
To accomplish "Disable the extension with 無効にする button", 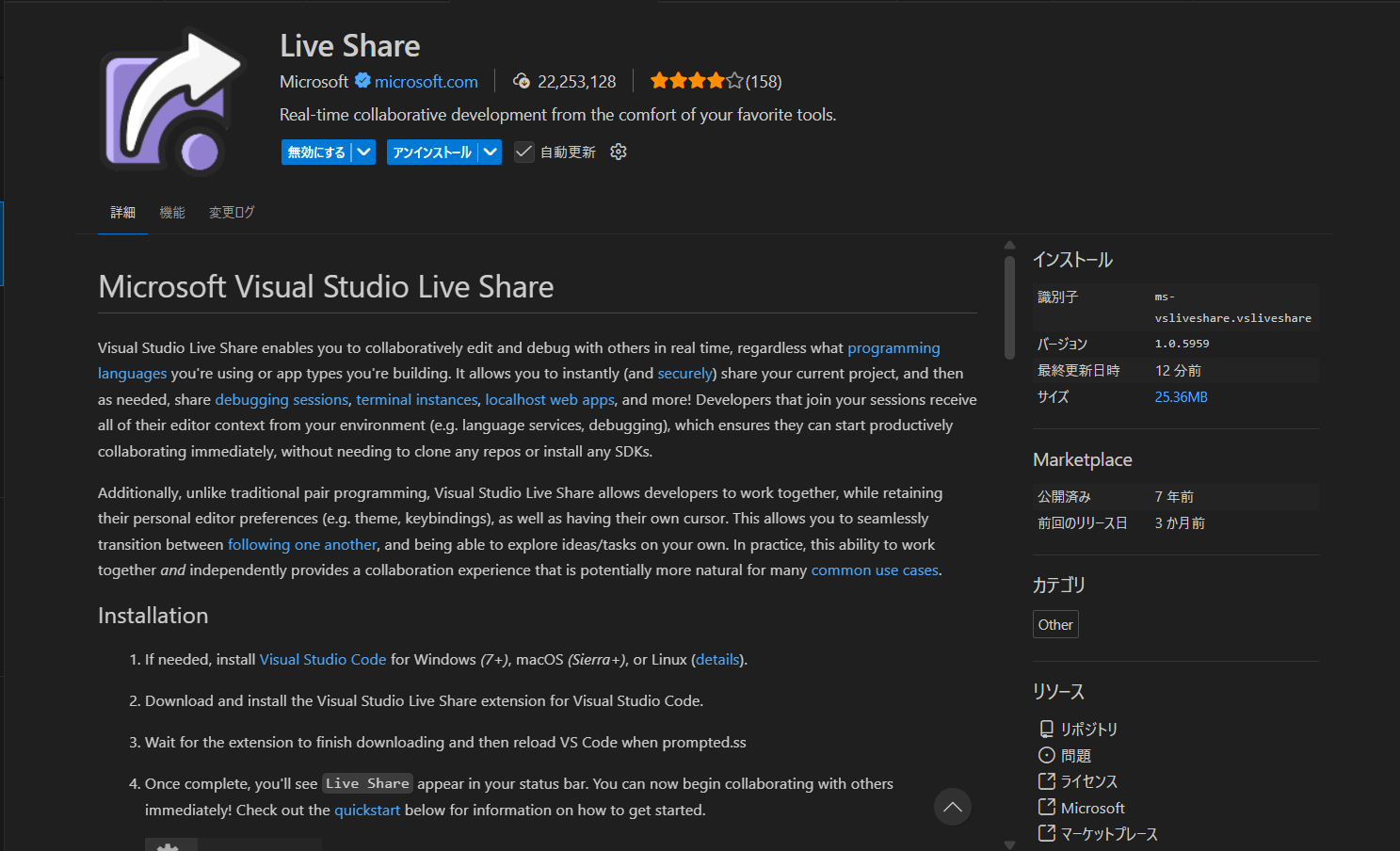I will pos(316,152).
